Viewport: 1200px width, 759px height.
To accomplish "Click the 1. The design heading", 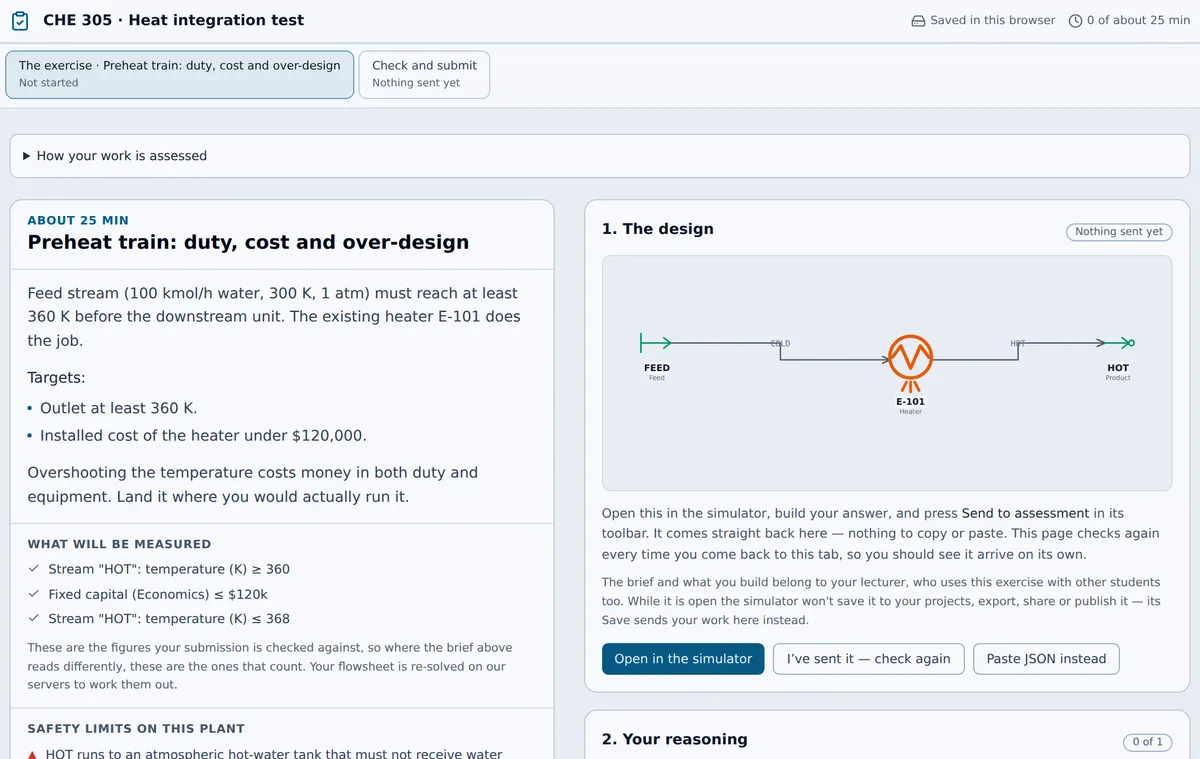I will (x=658, y=229).
